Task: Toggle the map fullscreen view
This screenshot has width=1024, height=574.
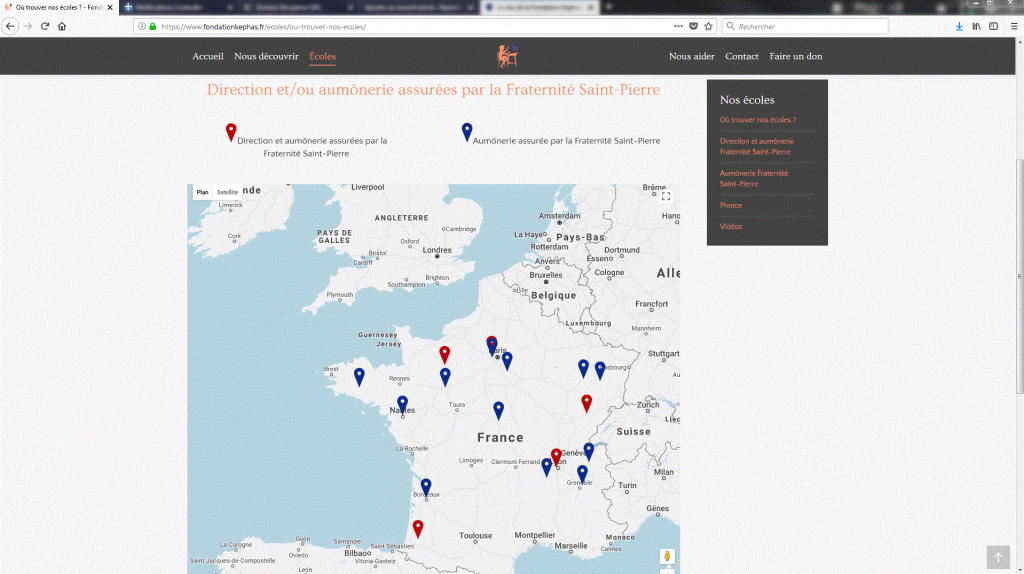Action: click(666, 196)
